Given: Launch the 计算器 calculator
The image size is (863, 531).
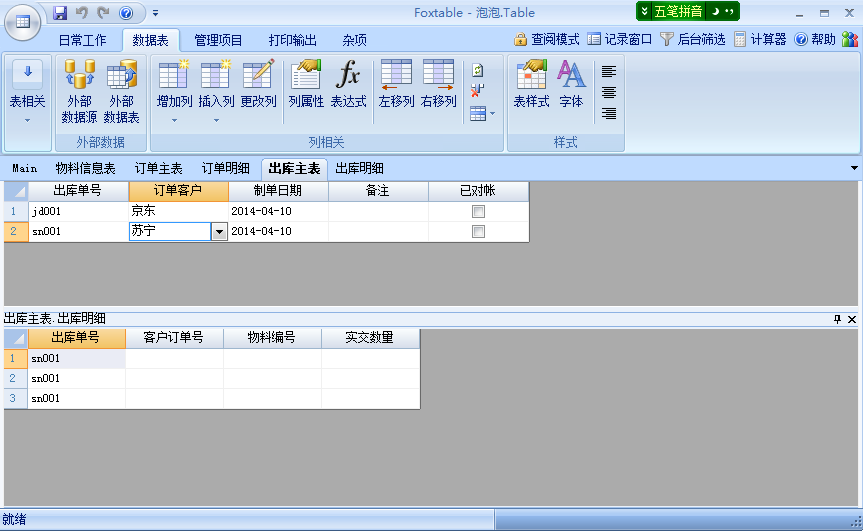Looking at the screenshot, I should (x=760, y=39).
